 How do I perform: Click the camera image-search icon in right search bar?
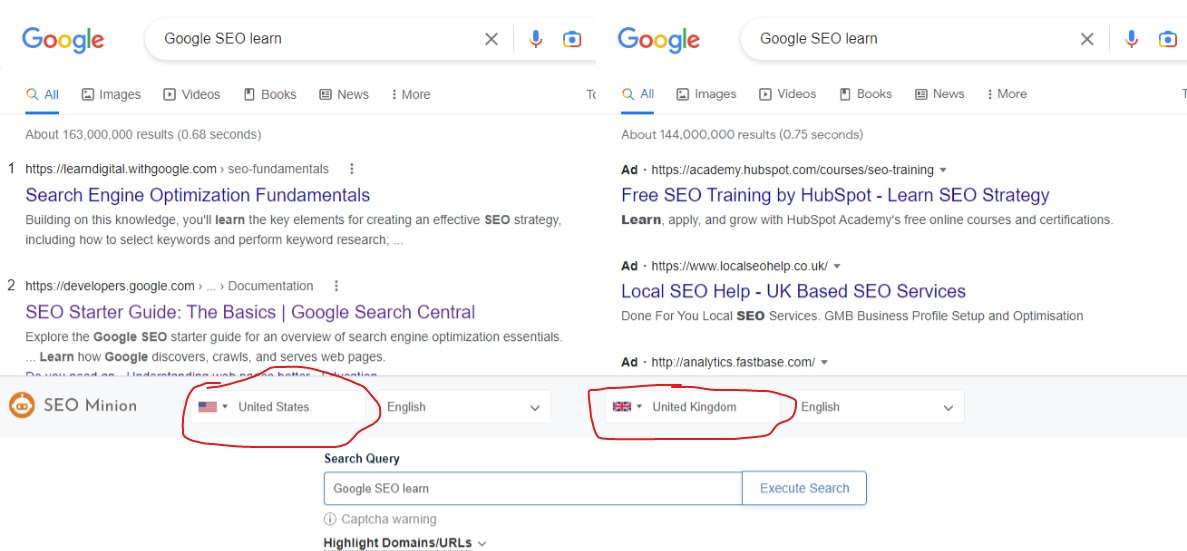pos(1167,39)
